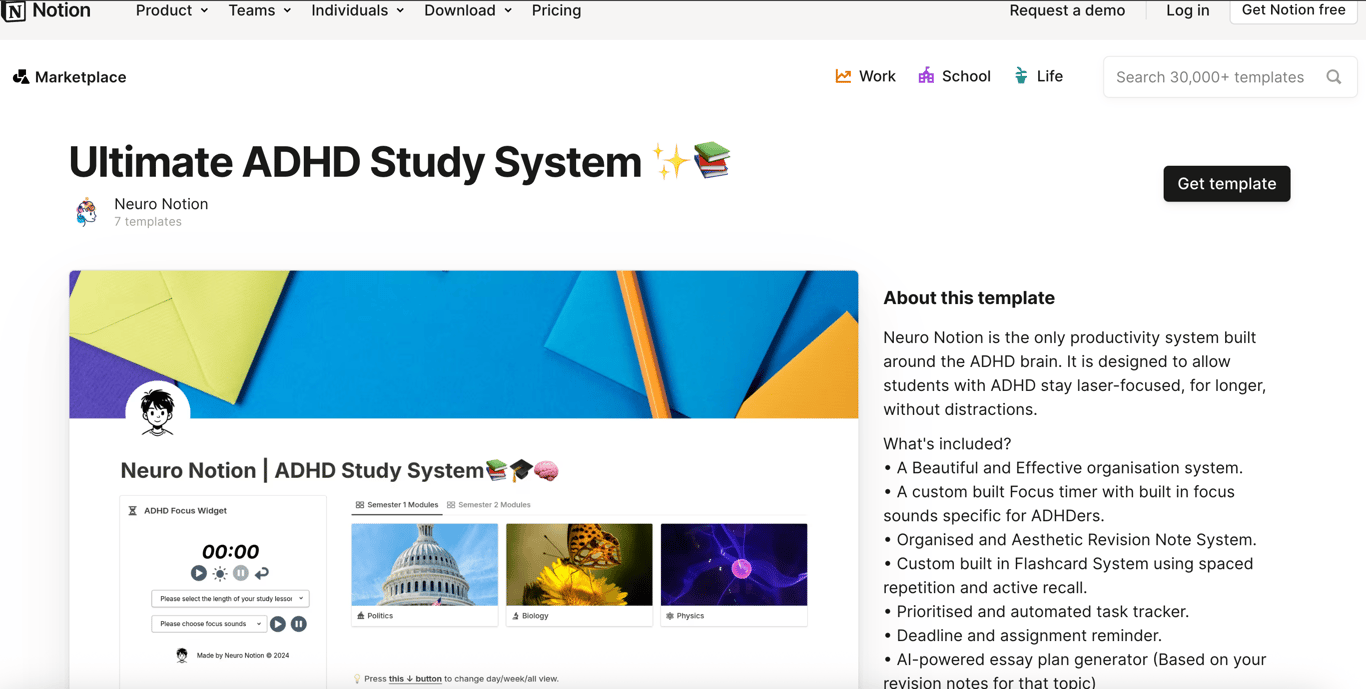
Task: Click the Politics building icon
Action: pyautogui.click(x=361, y=616)
